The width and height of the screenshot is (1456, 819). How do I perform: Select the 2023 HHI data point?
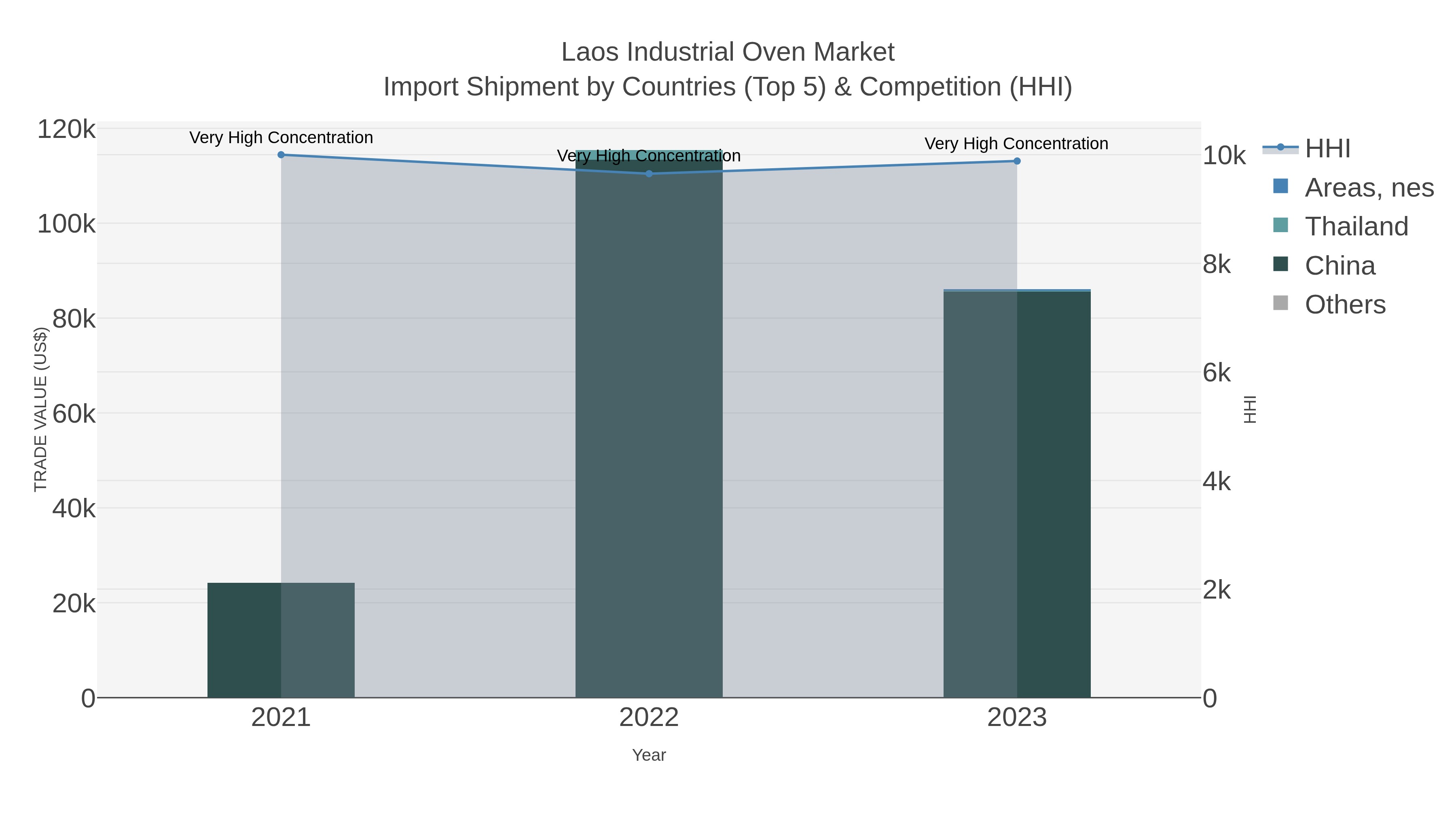[x=1017, y=161]
